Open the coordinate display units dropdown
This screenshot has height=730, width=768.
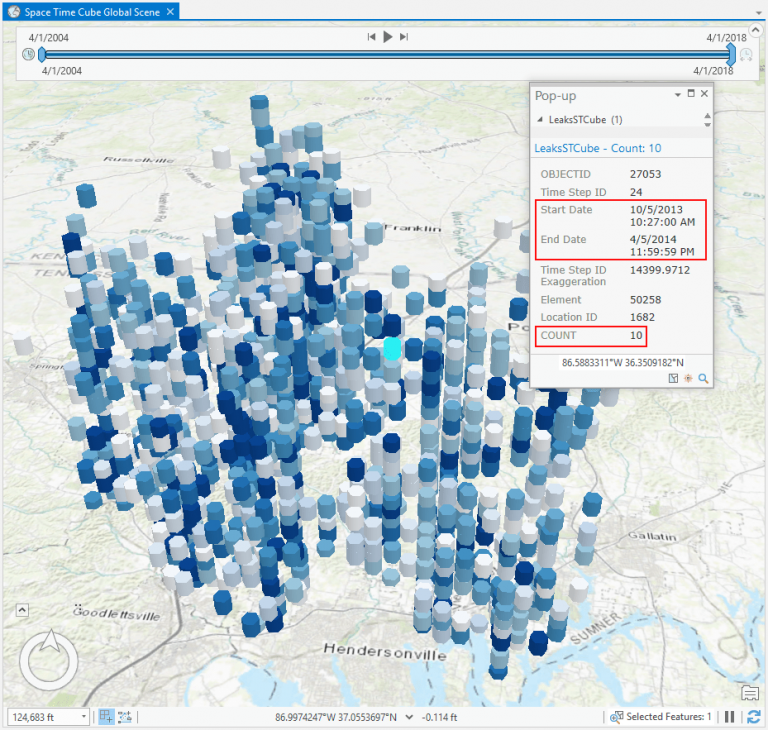coord(409,717)
